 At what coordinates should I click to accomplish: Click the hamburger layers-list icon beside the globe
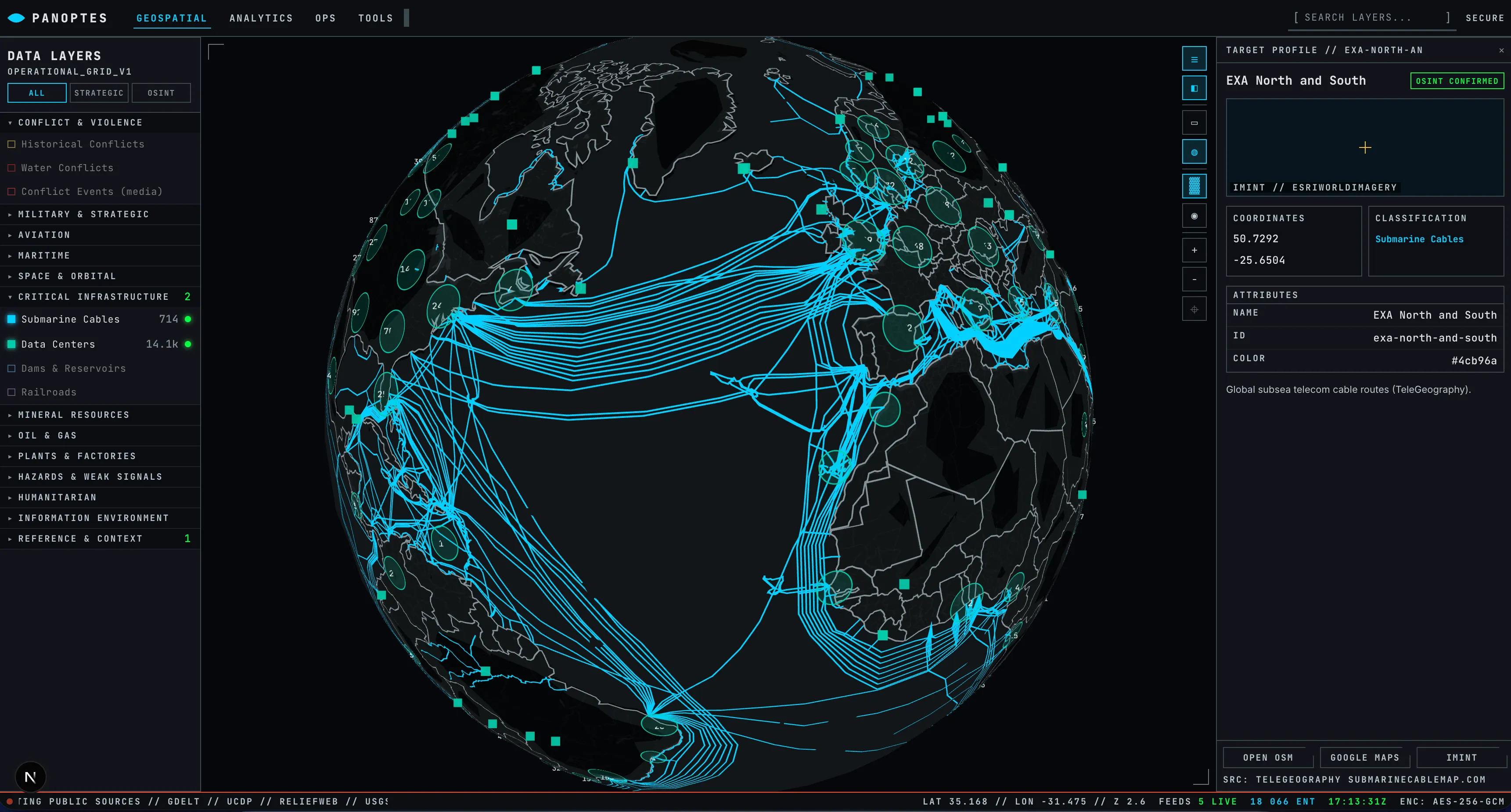tap(1194, 59)
